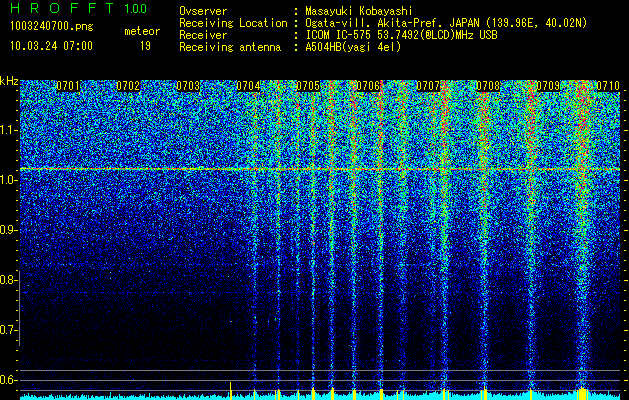Click the Receiving antenna label
629x400 pixels.
click(x=230, y=47)
